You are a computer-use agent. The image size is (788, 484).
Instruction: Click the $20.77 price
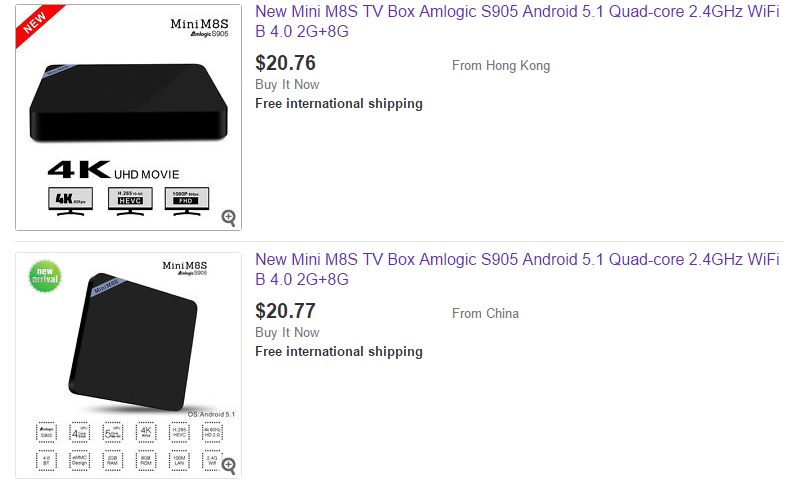(x=285, y=311)
